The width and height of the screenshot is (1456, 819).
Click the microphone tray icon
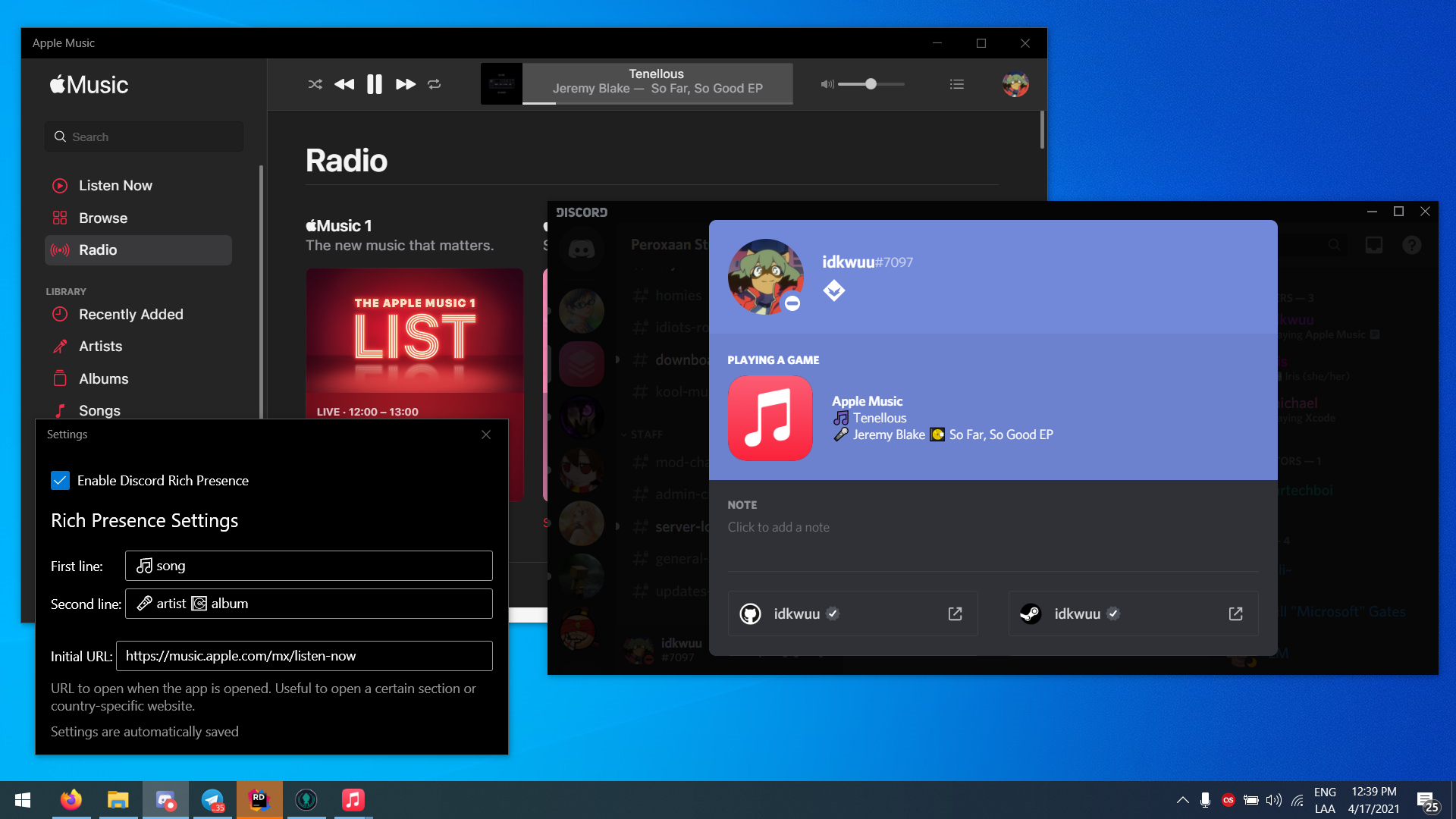1205,800
